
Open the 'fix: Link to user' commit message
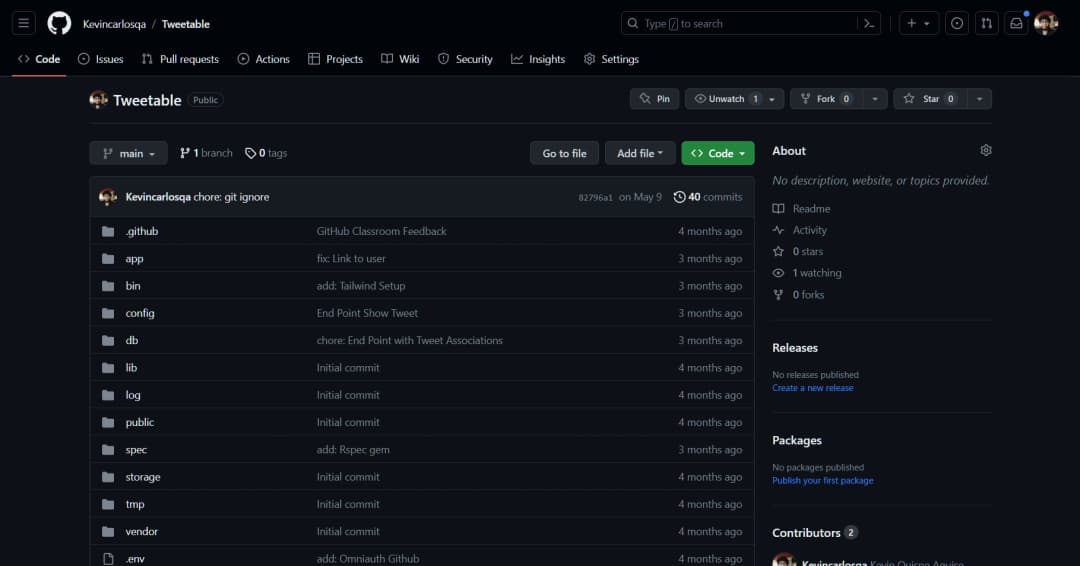(351, 259)
